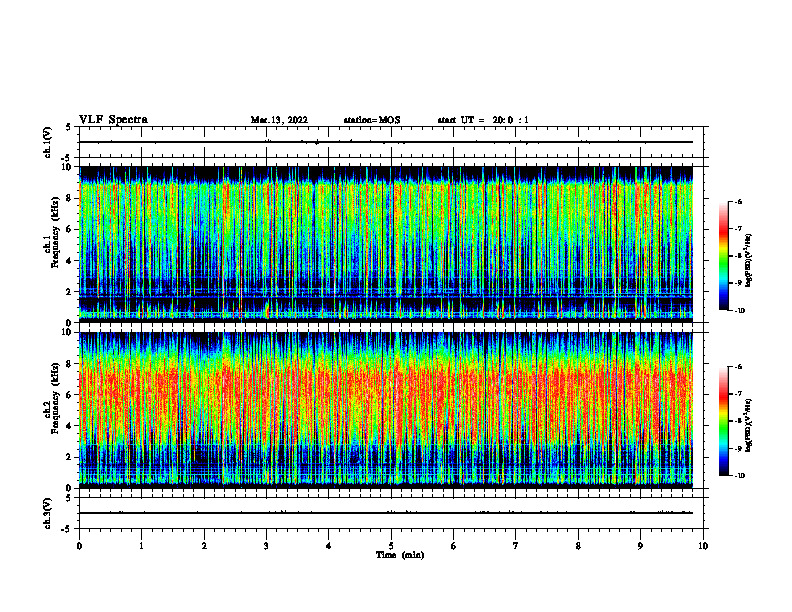Click the ch.2 frequency axis tick "6"

(70, 395)
